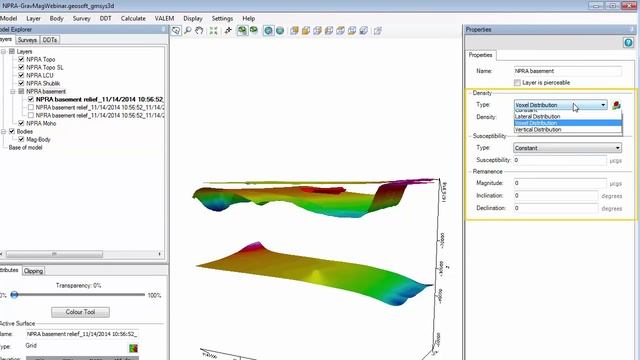Click the first cube view icon beside the globes

[294, 31]
